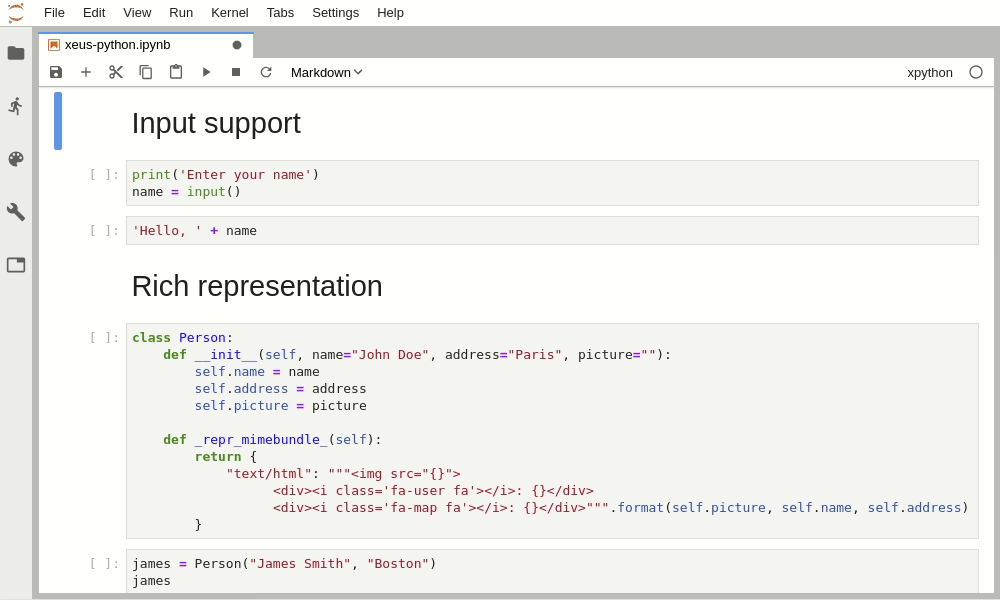
Task: Interrupt the kernel with the stop icon
Action: [236, 72]
